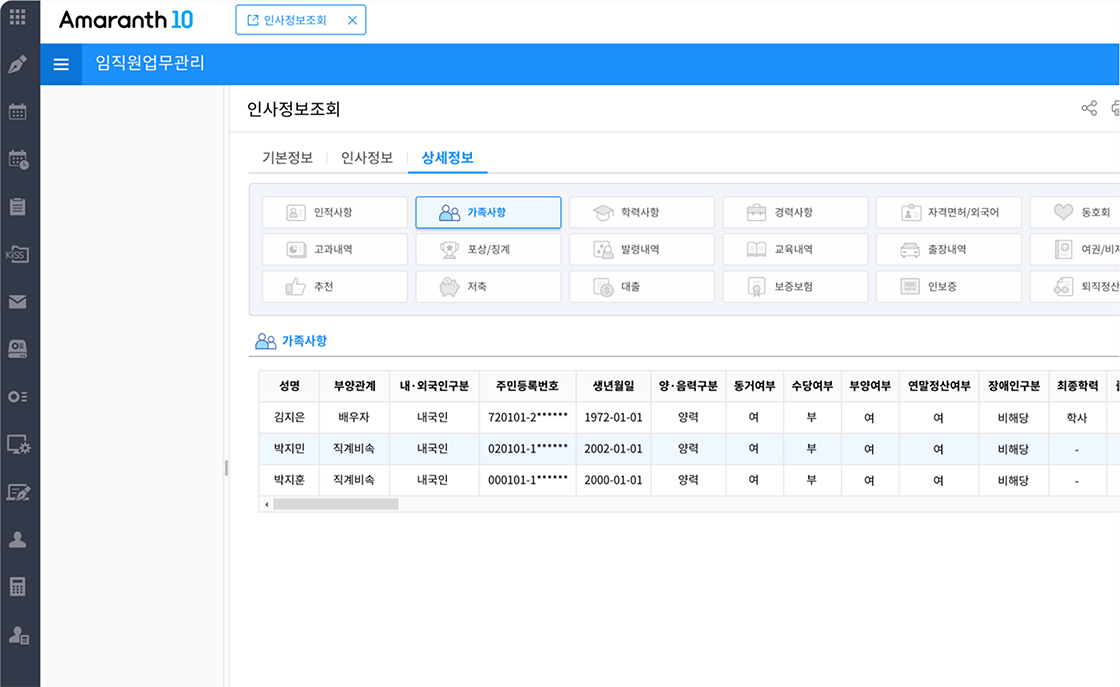Viewport: 1120px width, 687px height.
Task: Click the 배우자 relationship cell
Action: click(x=354, y=417)
